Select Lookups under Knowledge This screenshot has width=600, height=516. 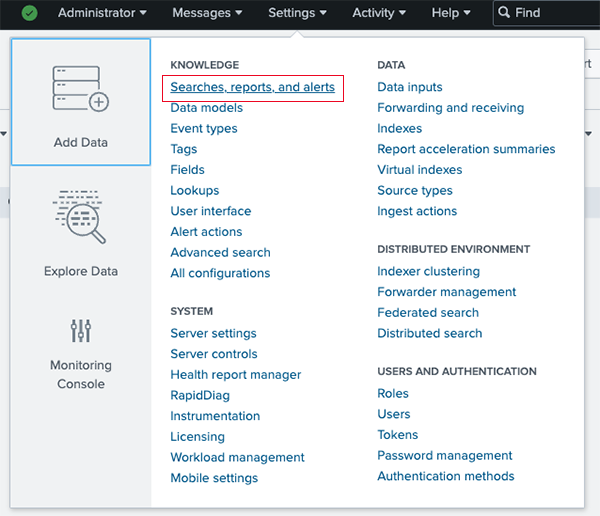[195, 191]
